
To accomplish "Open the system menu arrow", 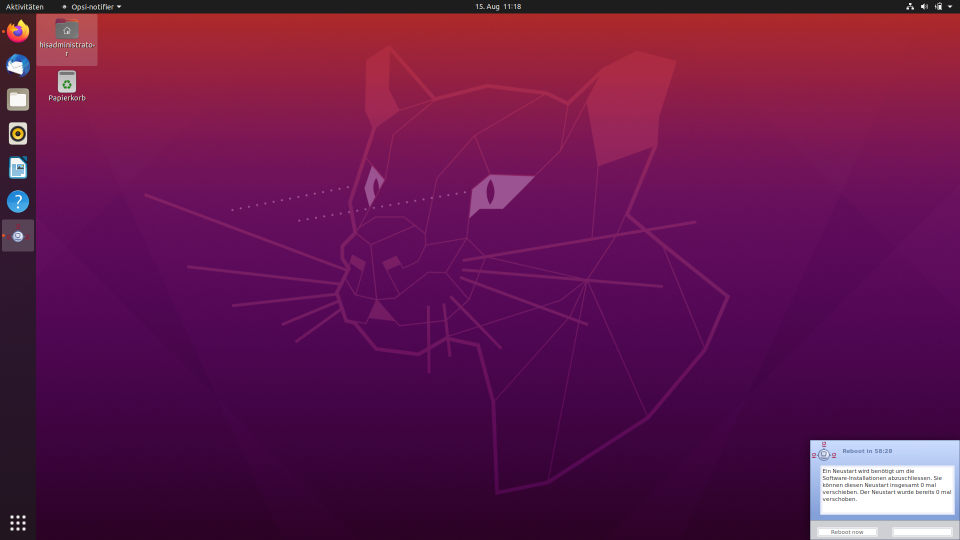I will (950, 7).
